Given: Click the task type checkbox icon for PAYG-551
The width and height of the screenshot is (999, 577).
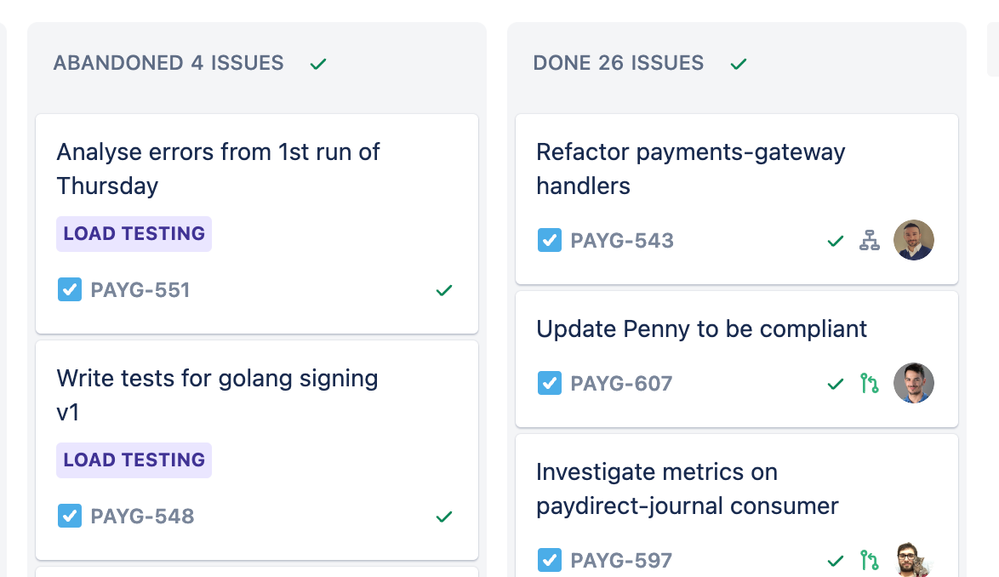Looking at the screenshot, I should [x=69, y=289].
